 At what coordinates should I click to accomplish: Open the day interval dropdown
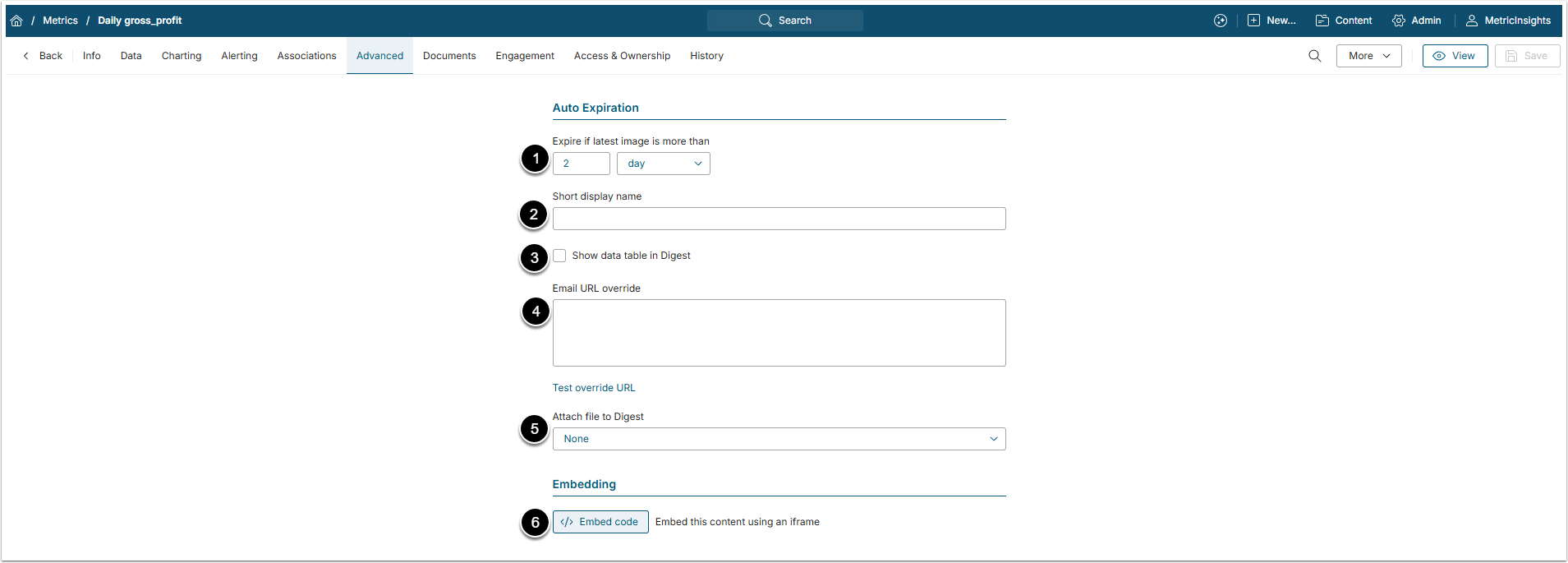coord(663,164)
